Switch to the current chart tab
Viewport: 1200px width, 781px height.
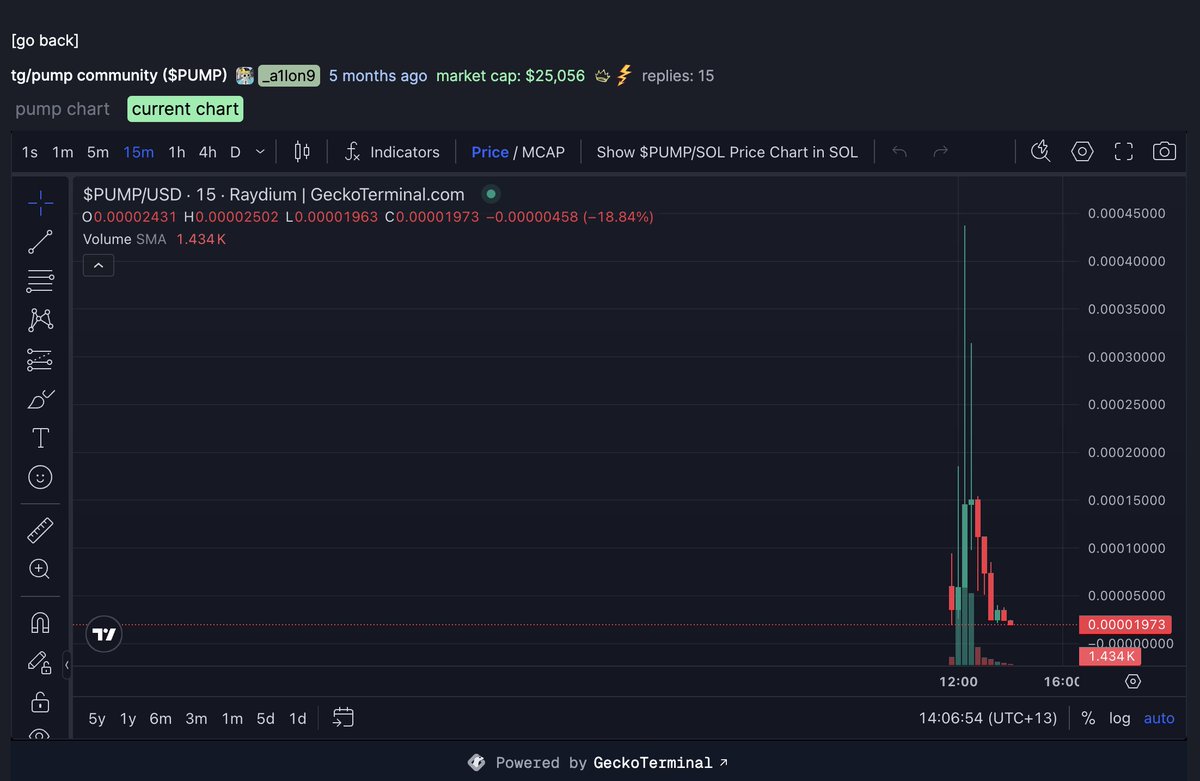click(x=185, y=109)
